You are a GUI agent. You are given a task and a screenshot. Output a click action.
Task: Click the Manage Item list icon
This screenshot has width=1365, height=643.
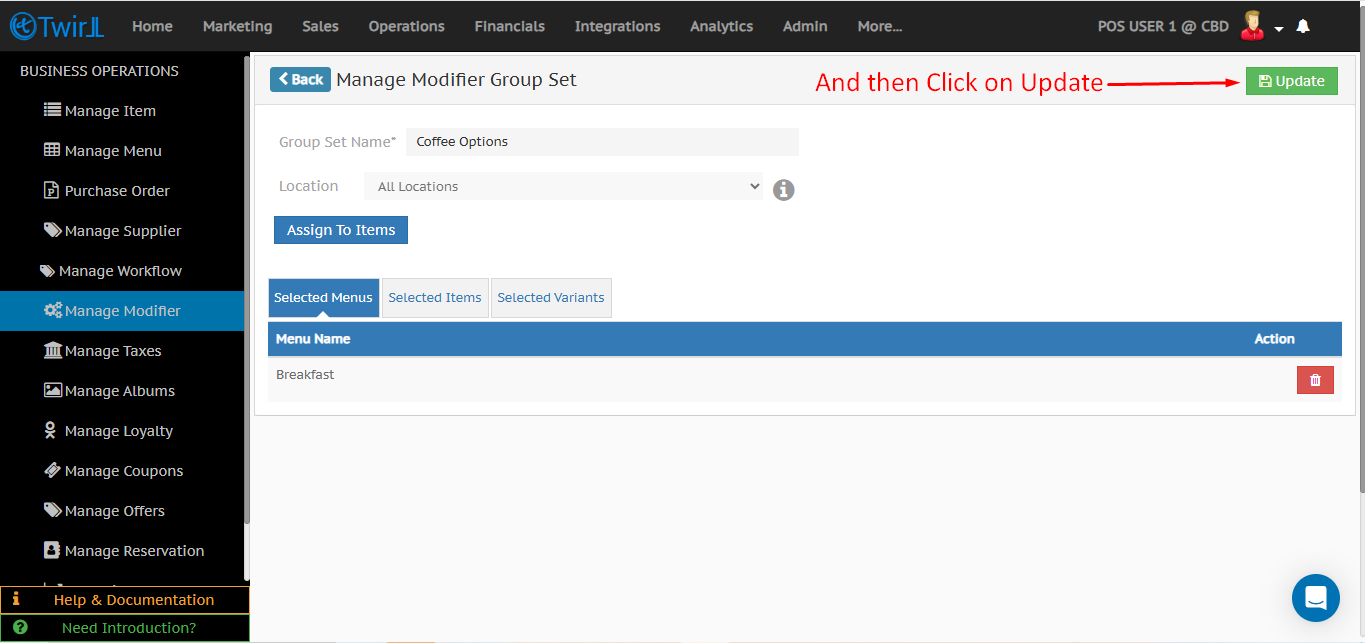pos(52,110)
